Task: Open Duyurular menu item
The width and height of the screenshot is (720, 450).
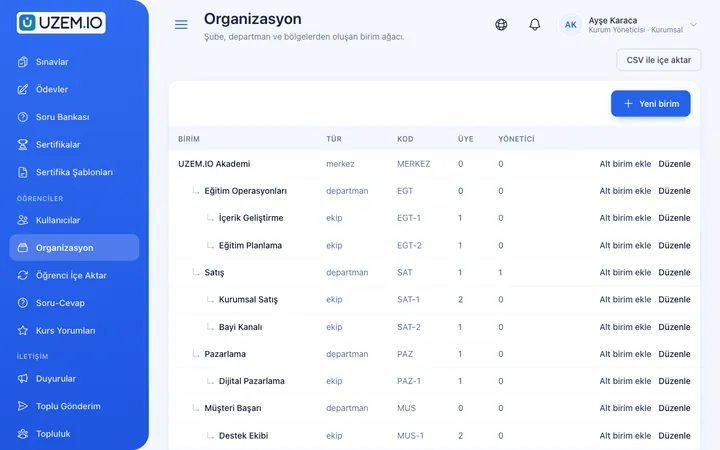Action: (x=74, y=378)
